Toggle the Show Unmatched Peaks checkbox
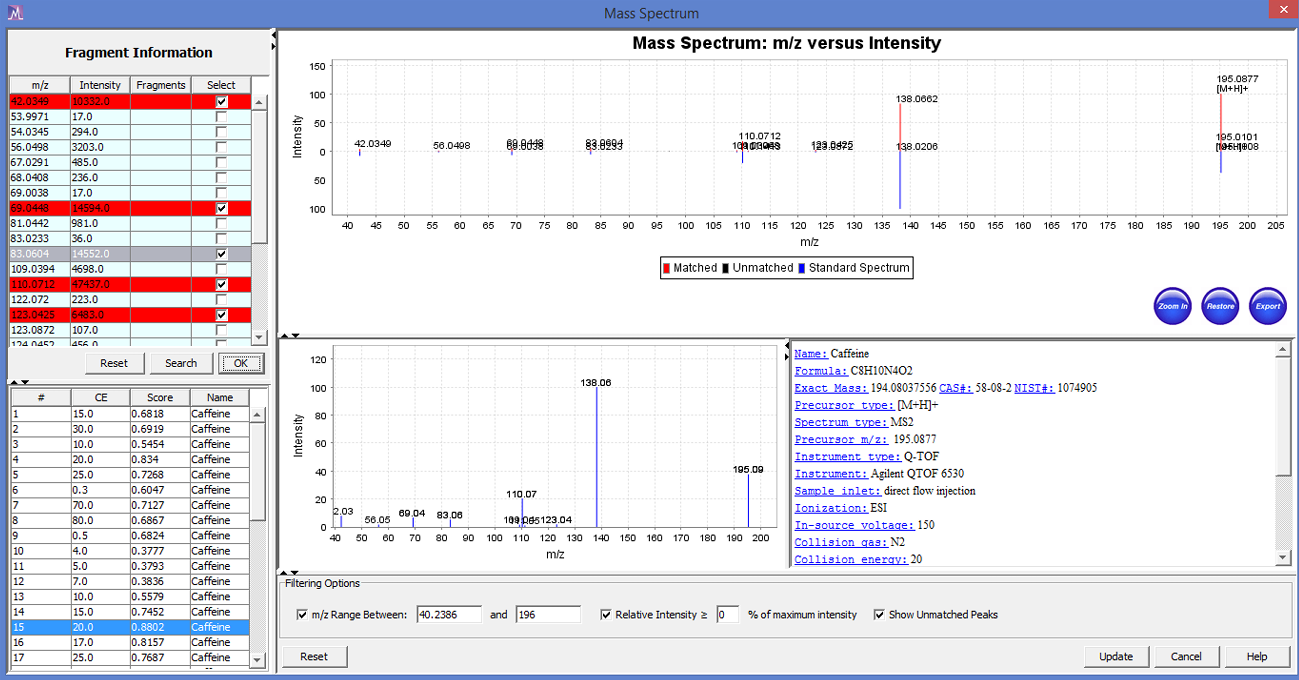The image size is (1299, 680). tap(879, 615)
